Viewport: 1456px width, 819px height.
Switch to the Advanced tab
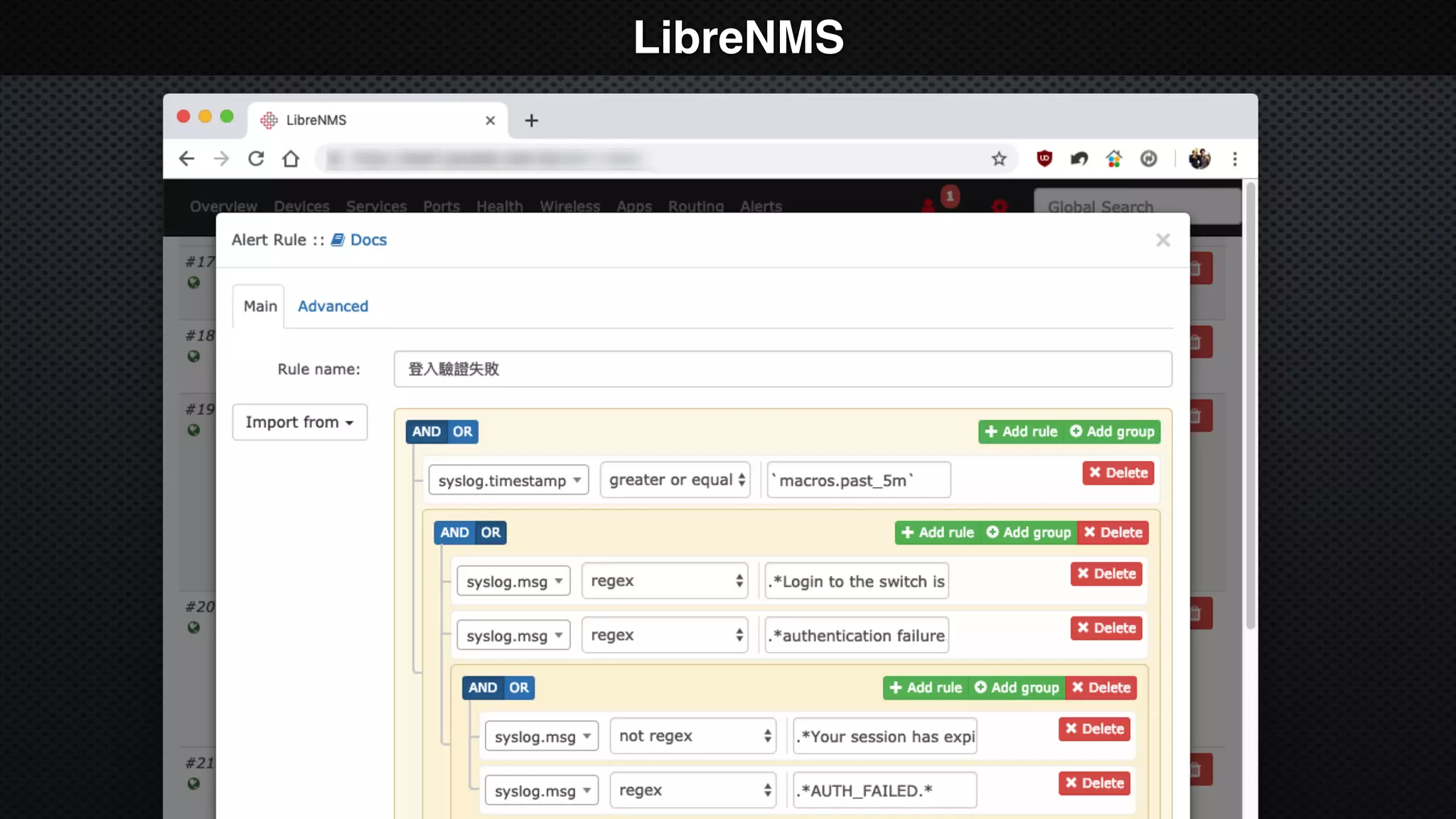pos(333,306)
